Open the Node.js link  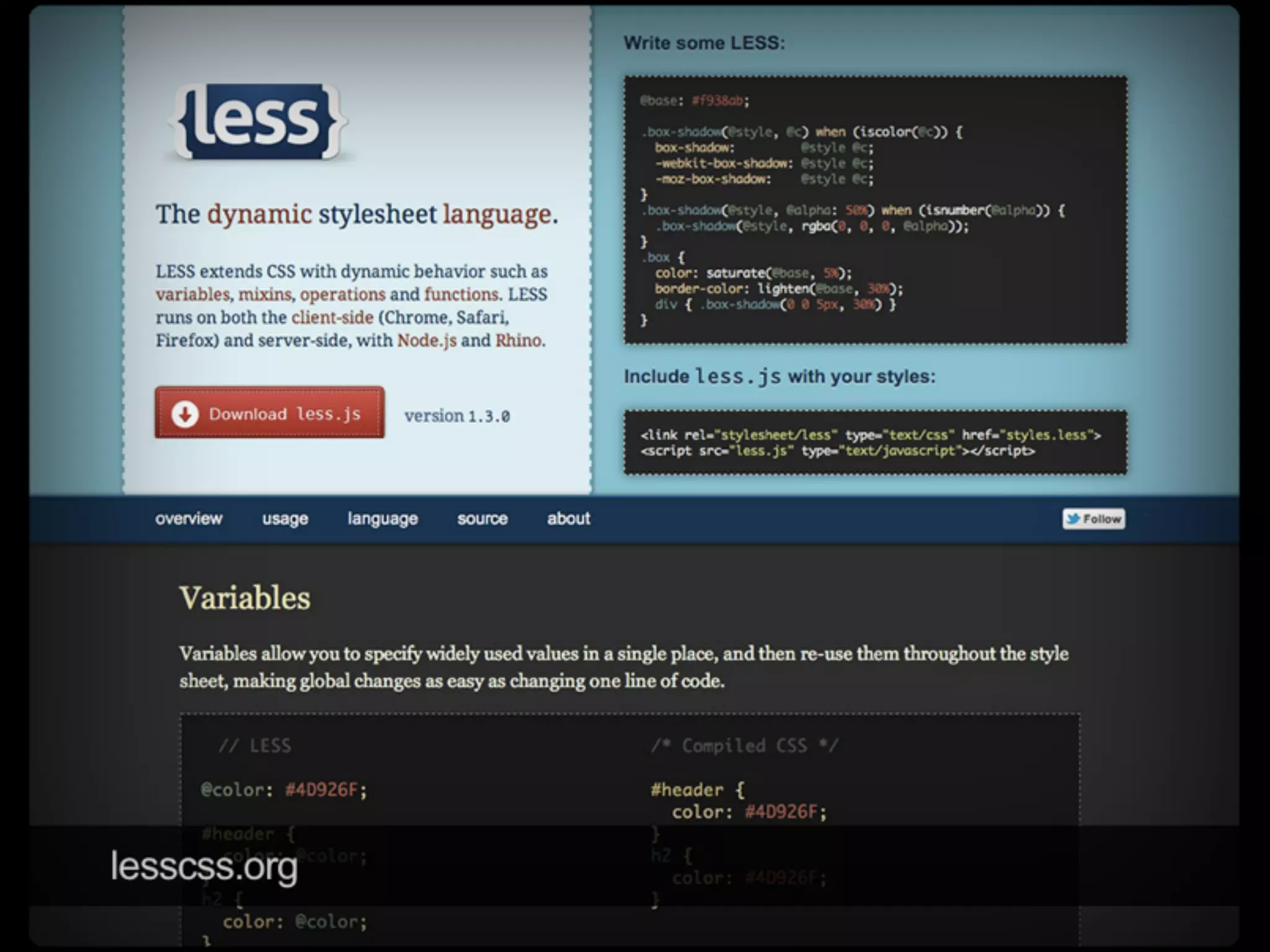427,340
